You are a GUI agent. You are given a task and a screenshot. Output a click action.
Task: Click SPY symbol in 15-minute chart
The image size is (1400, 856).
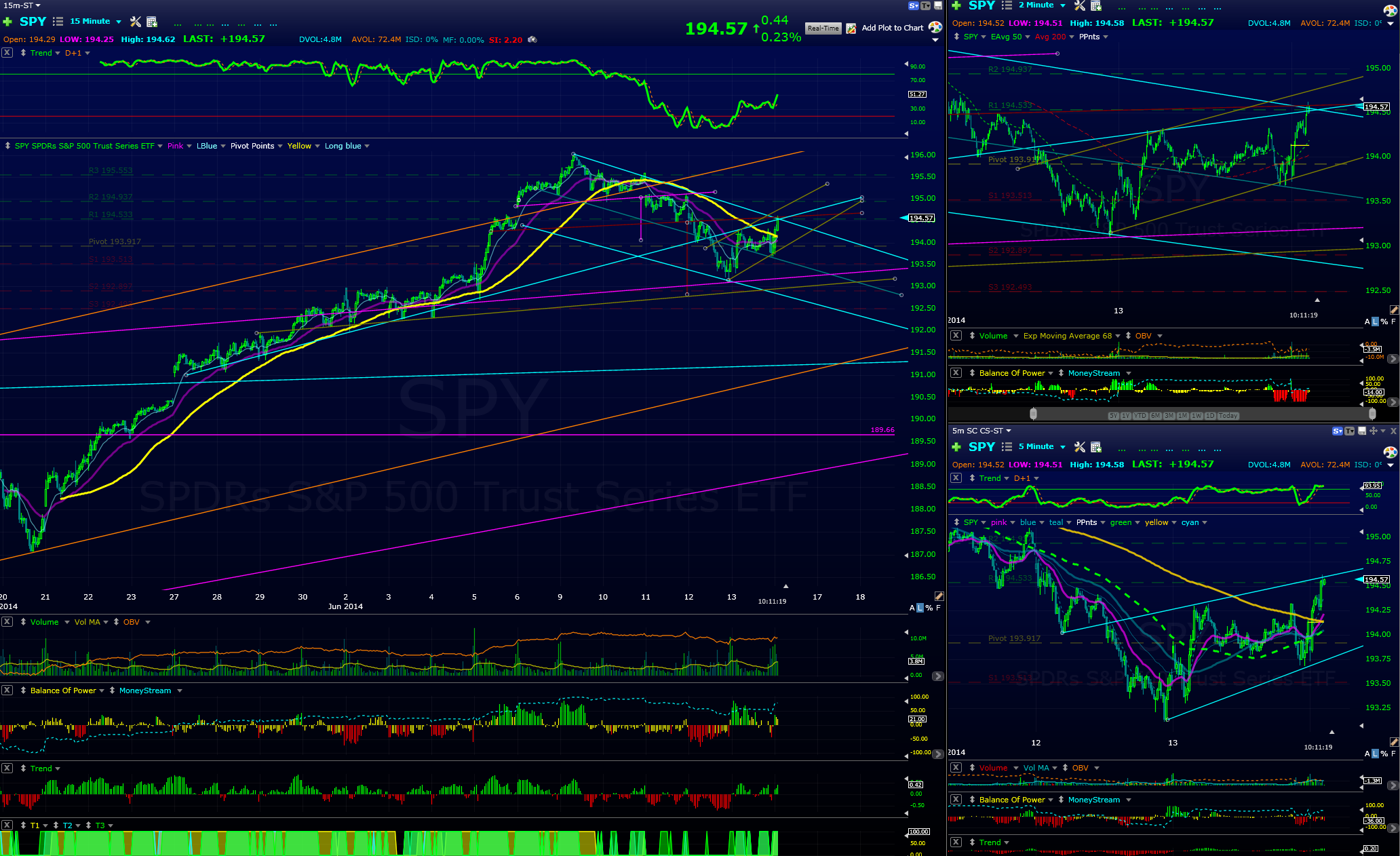click(33, 22)
